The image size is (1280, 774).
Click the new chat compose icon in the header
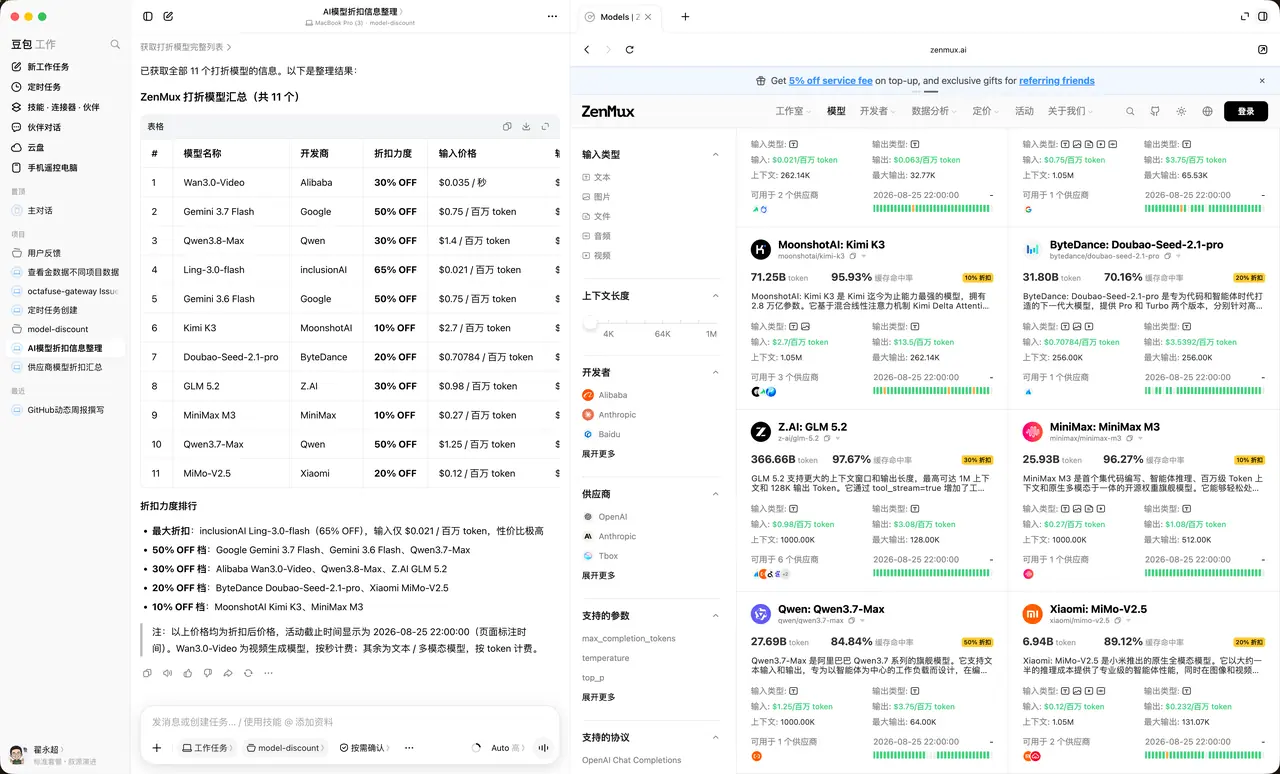point(168,16)
